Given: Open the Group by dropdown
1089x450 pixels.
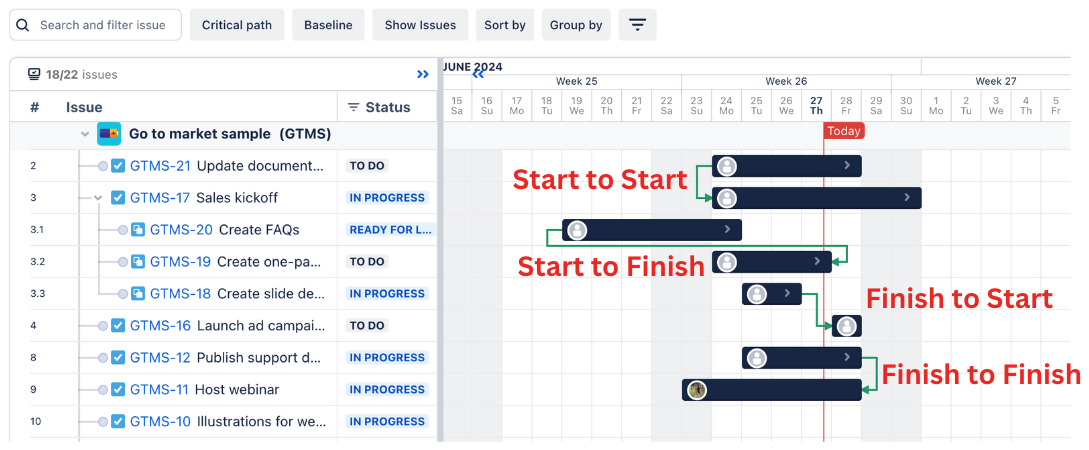Looking at the screenshot, I should coord(576,25).
